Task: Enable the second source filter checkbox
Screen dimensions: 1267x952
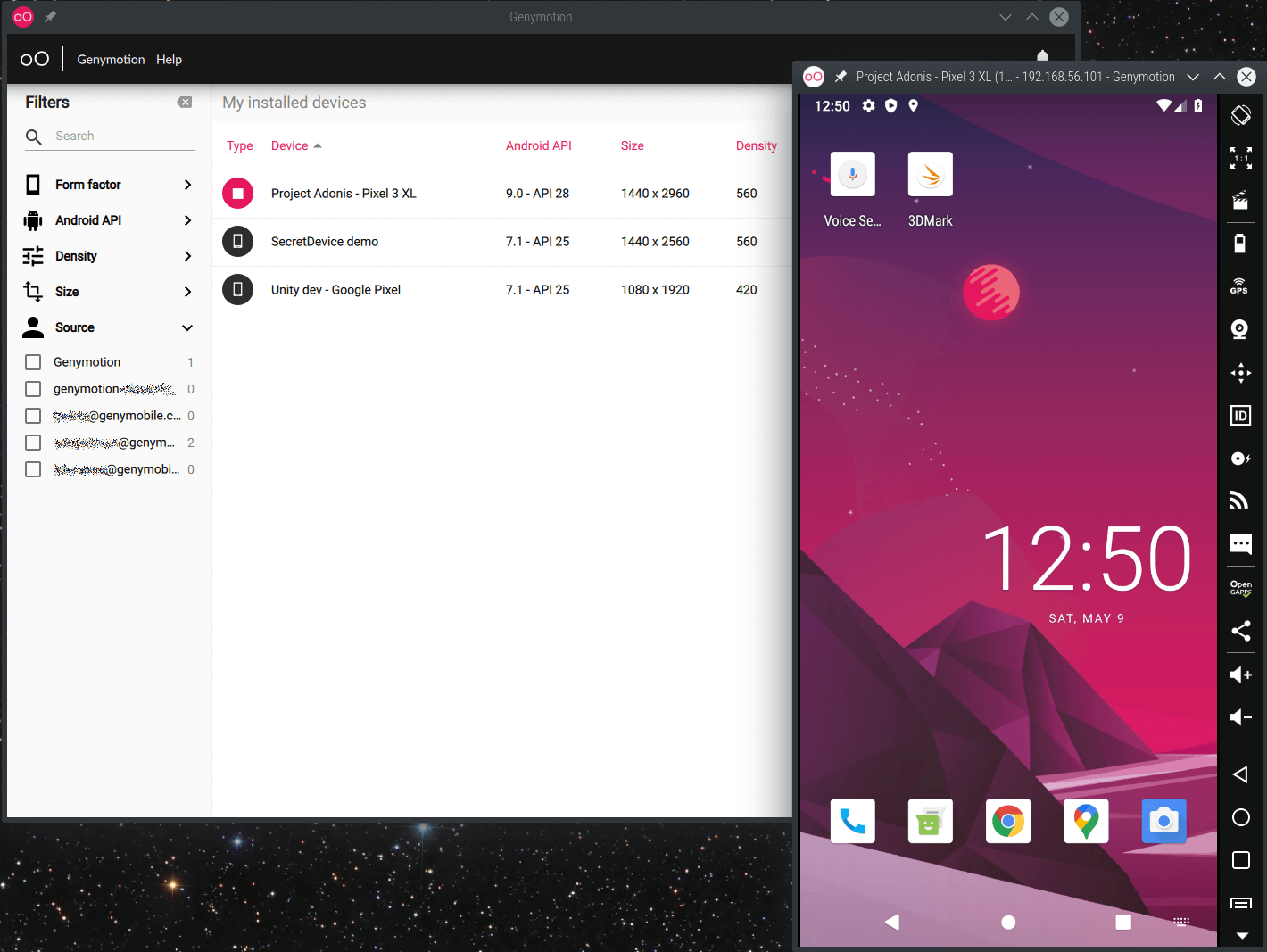Action: coord(33,389)
